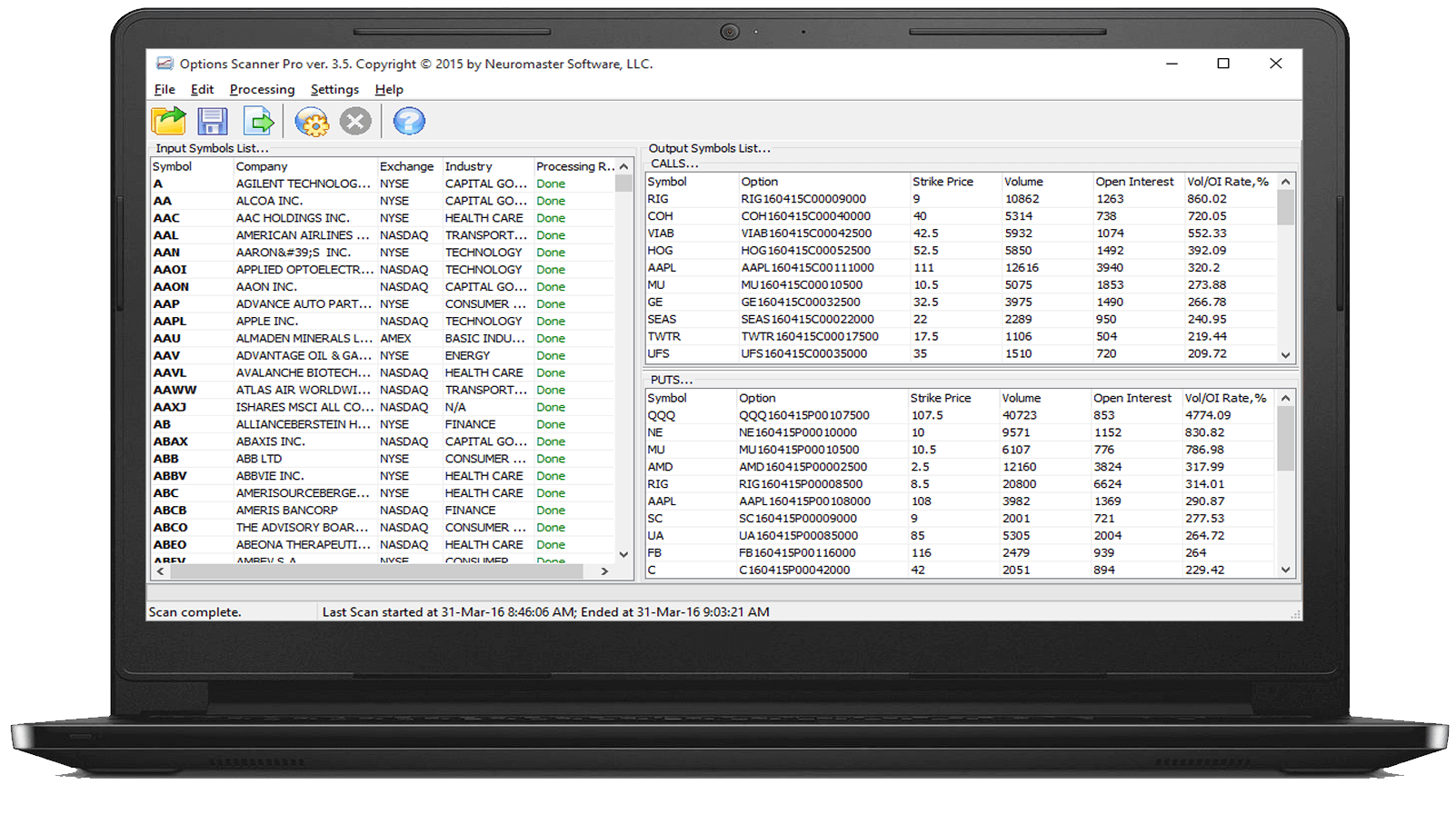Image resolution: width=1456 pixels, height=814 pixels.
Task: Click the Export green arrow icon
Action: pyautogui.click(x=259, y=121)
